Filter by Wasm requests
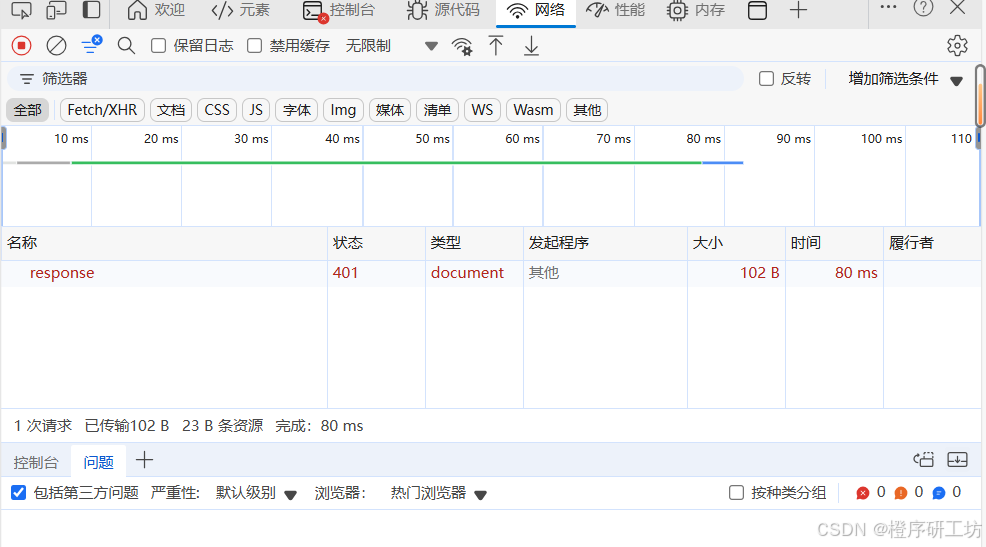The height and width of the screenshot is (547, 986). (533, 110)
